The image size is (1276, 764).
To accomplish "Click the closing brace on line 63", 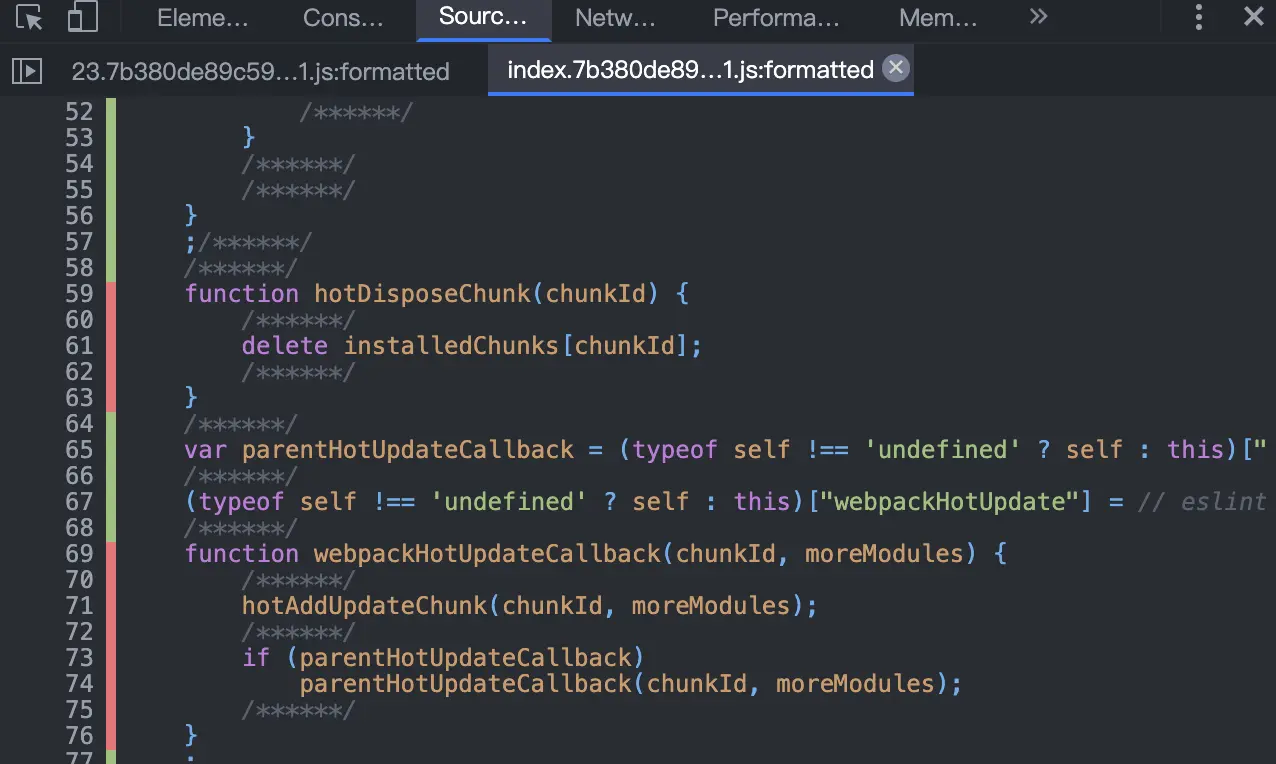I will [x=191, y=398].
